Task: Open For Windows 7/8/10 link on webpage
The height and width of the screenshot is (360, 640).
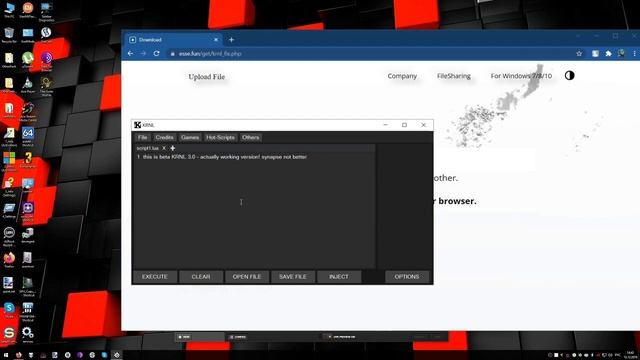Action: click(521, 76)
